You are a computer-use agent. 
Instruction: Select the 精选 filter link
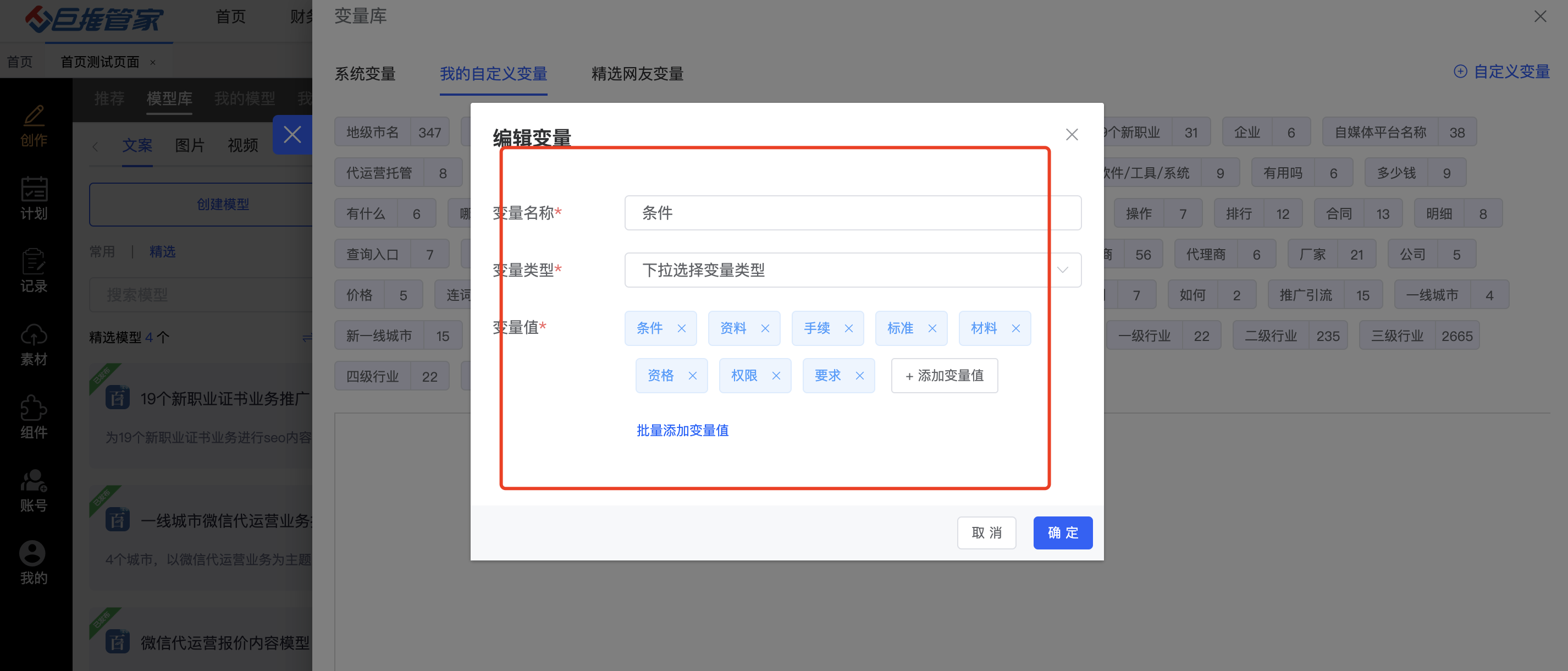click(x=163, y=252)
